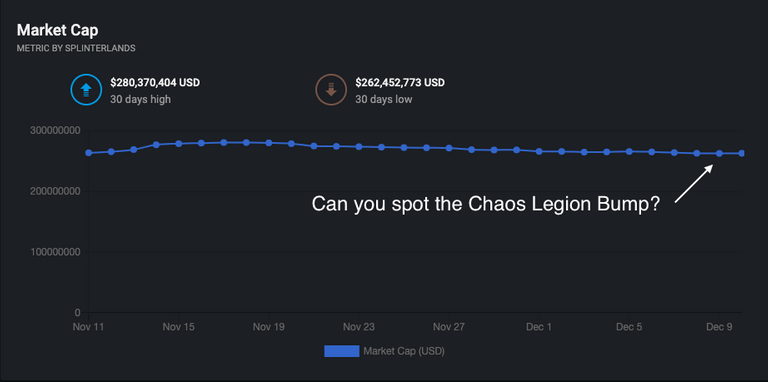
Task: Click the Chaos Legion Bump annotation text
Action: click(485, 204)
